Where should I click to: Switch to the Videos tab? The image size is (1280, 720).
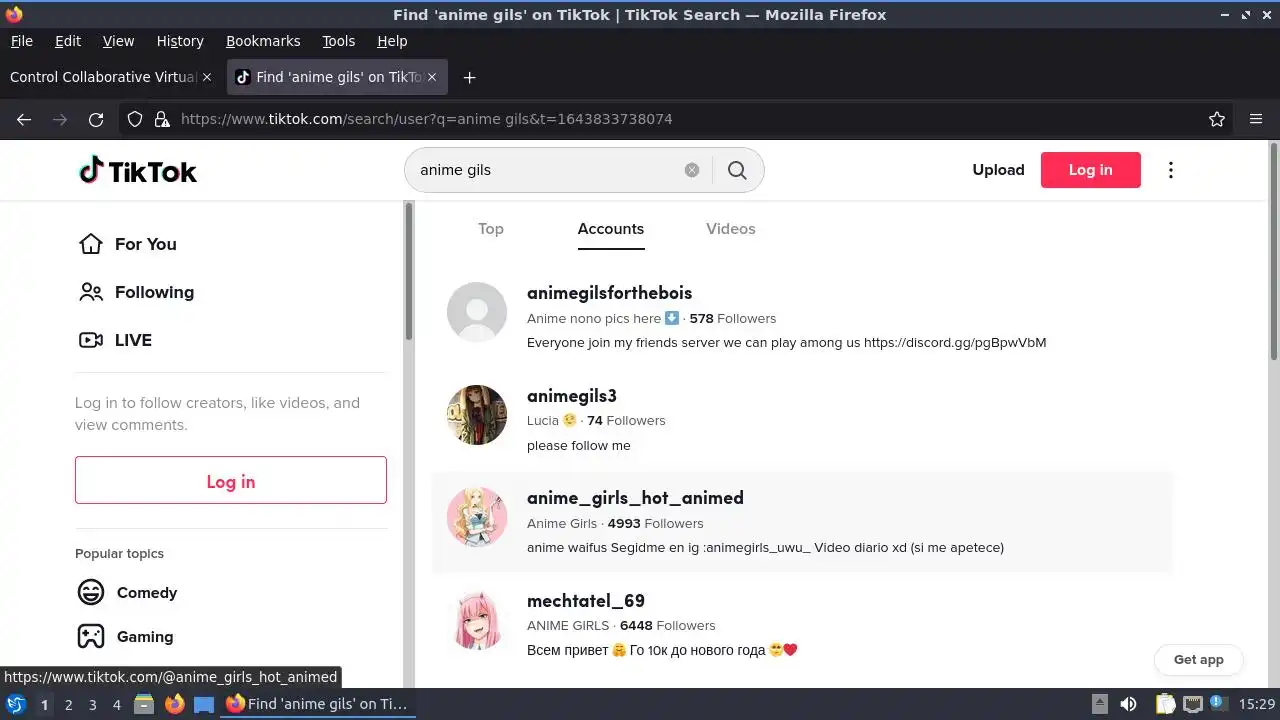pos(731,229)
